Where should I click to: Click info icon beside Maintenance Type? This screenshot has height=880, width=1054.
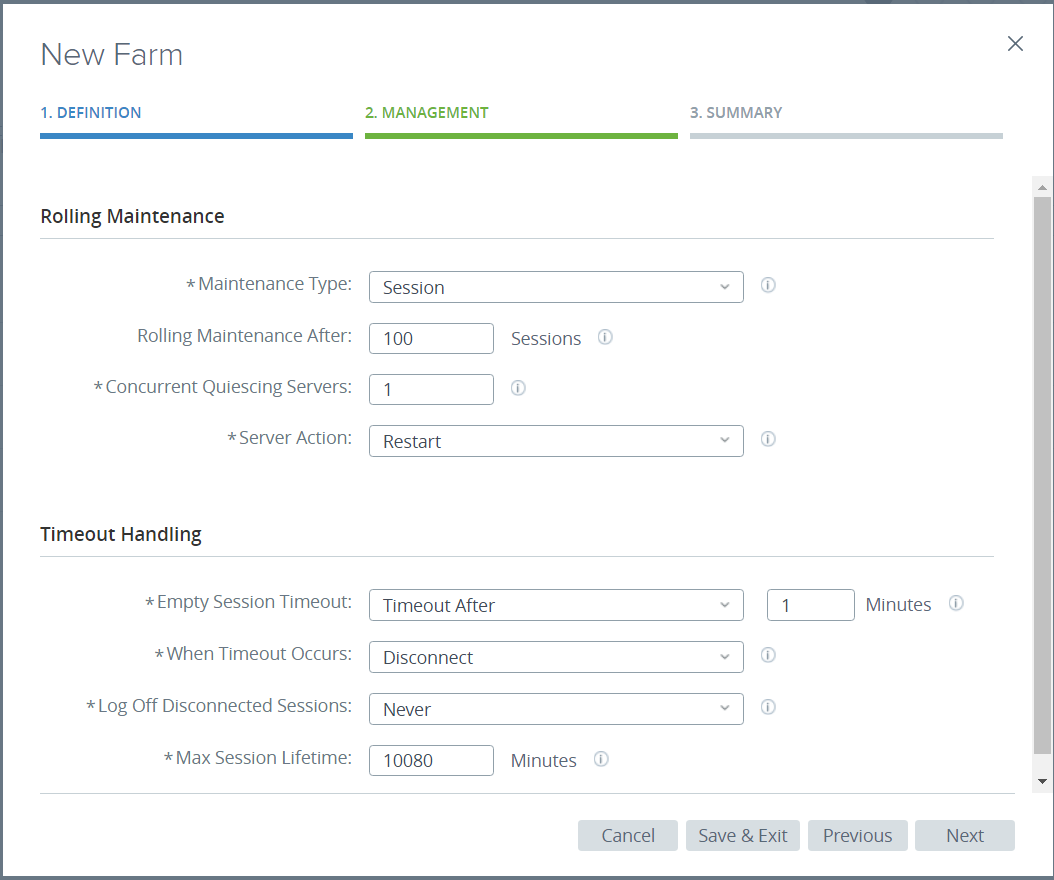[x=768, y=285]
